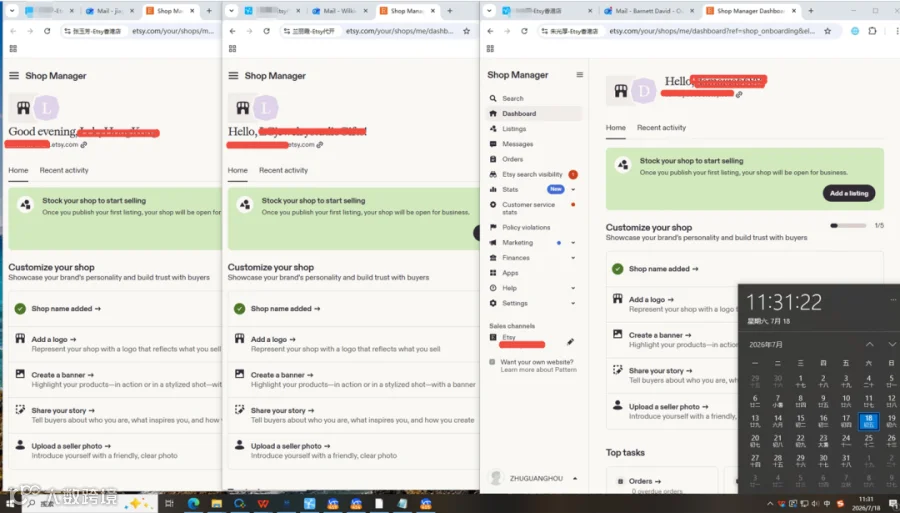This screenshot has width=900, height=513.
Task: Select date 25 in the calendar popup
Action: (868, 441)
